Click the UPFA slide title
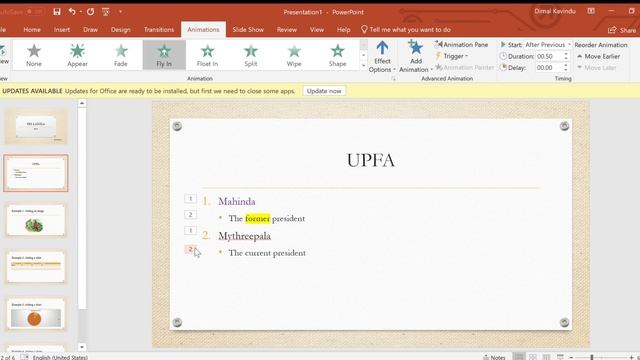This screenshot has height=360, width=640. point(371,160)
